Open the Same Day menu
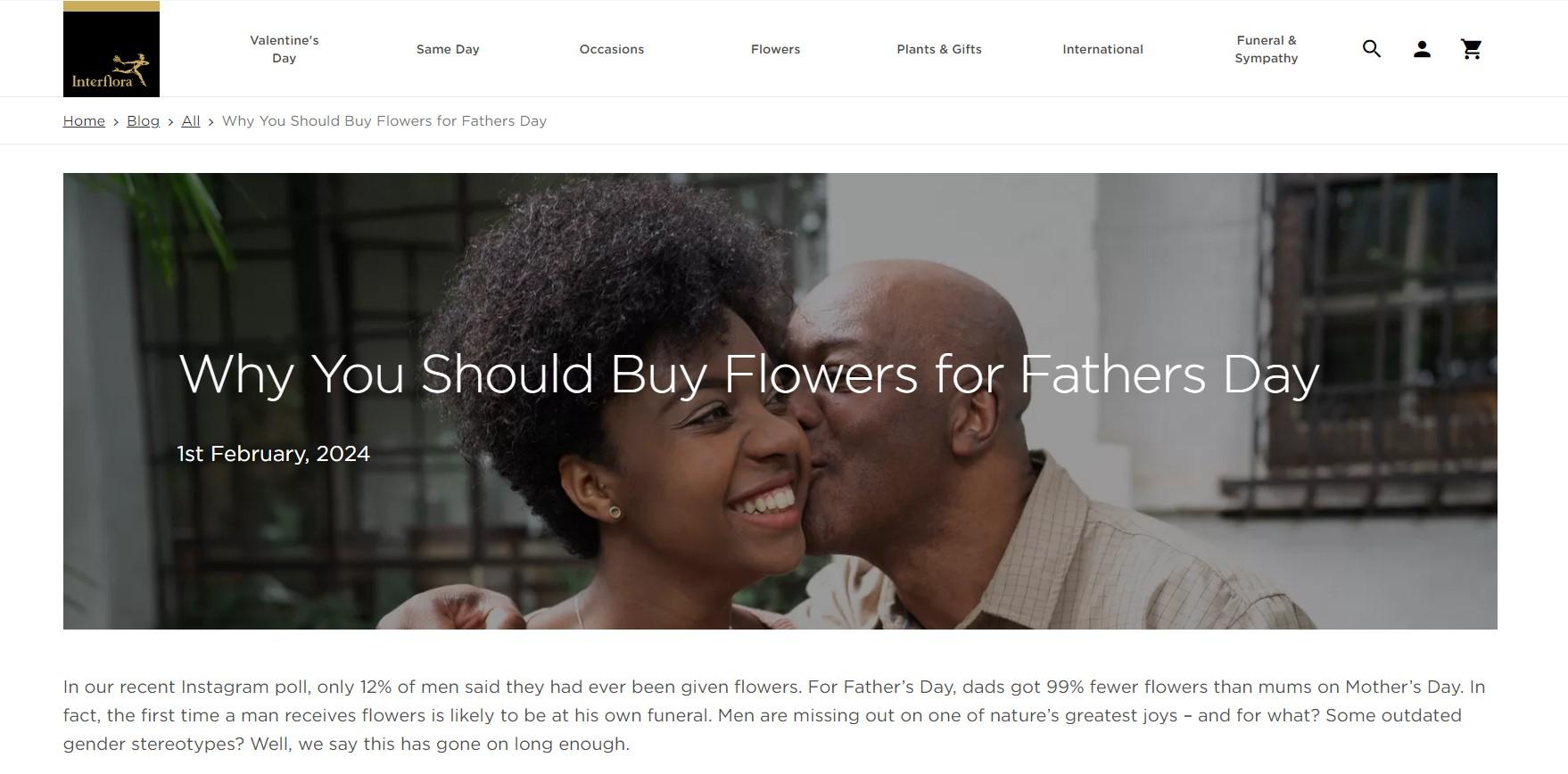Image resolution: width=1568 pixels, height=774 pixels. coord(448,49)
